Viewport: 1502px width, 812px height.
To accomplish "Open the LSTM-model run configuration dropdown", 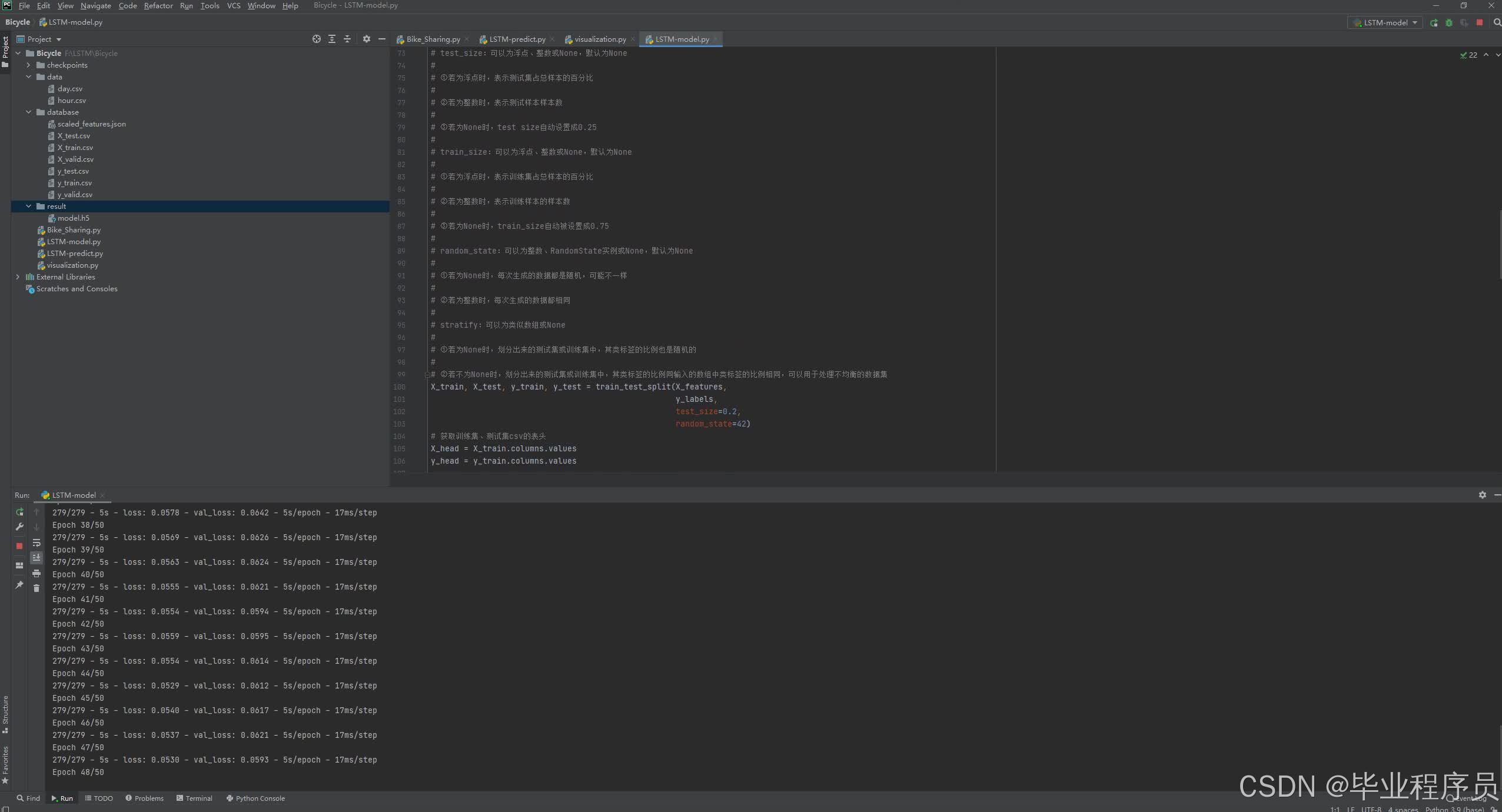I will pos(1385,22).
